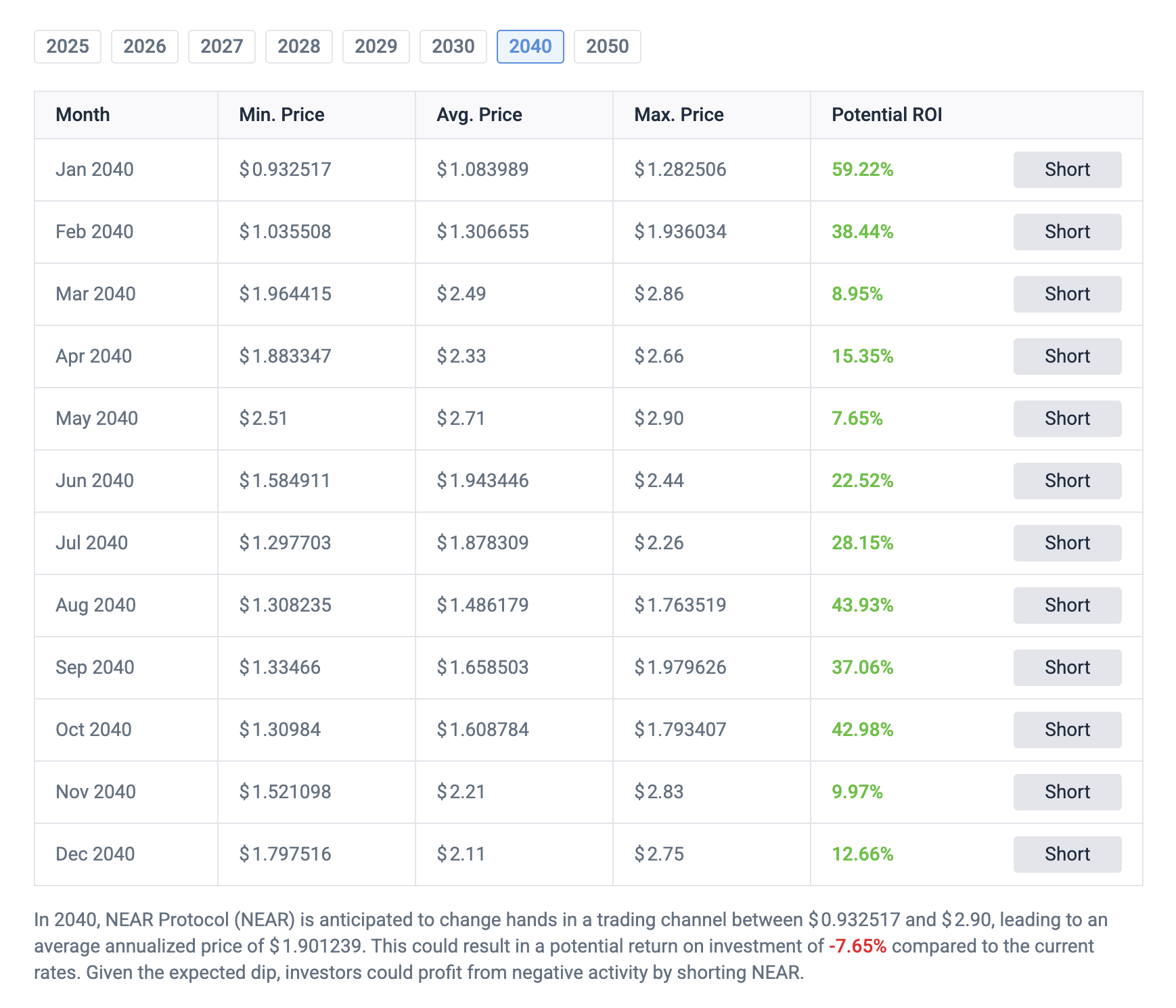
Task: Click Short button for Feb 2040
Action: point(1067,232)
